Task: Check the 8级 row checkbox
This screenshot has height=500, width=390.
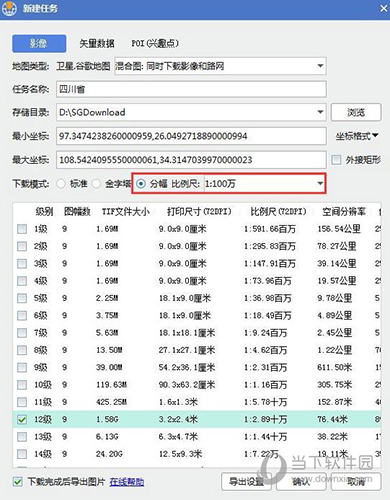Action: (22, 350)
